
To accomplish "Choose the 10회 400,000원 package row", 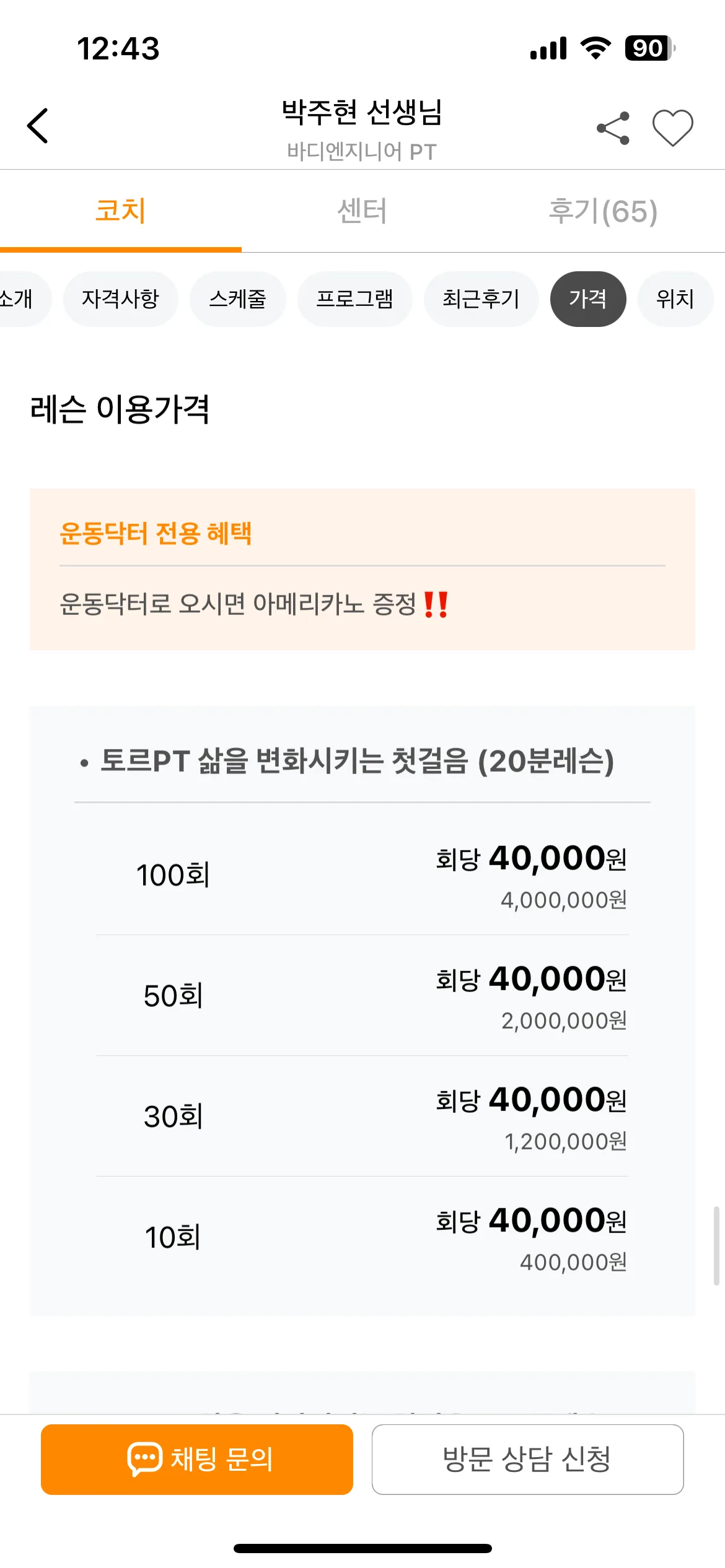I will (362, 1237).
